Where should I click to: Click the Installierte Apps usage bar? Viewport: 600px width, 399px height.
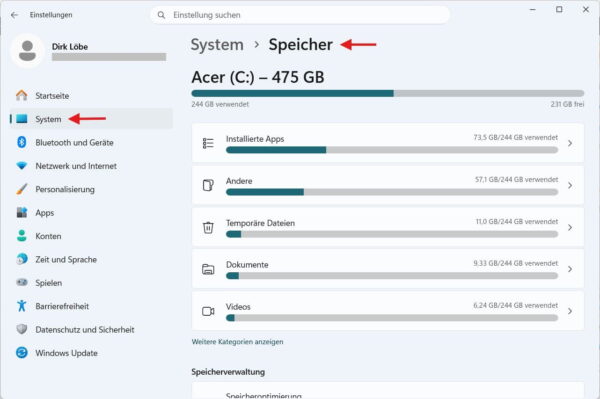392,150
